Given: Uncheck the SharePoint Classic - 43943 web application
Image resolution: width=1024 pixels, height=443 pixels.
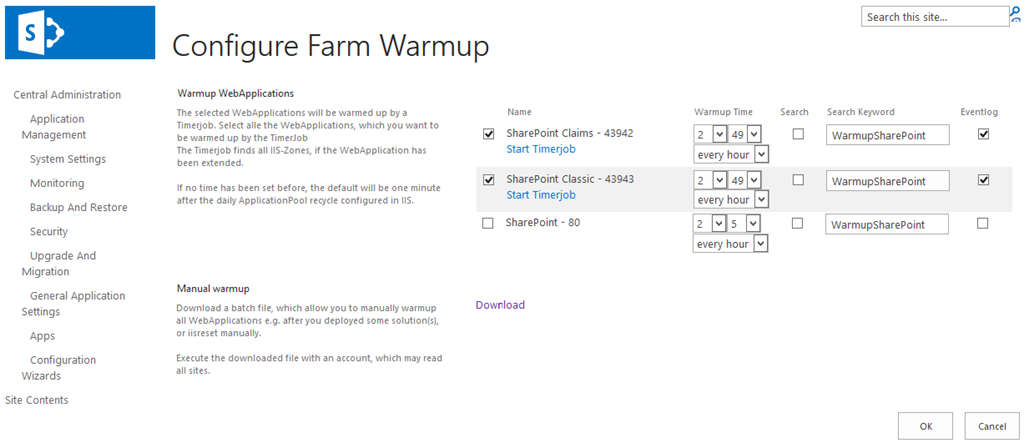Looking at the screenshot, I should (x=488, y=180).
